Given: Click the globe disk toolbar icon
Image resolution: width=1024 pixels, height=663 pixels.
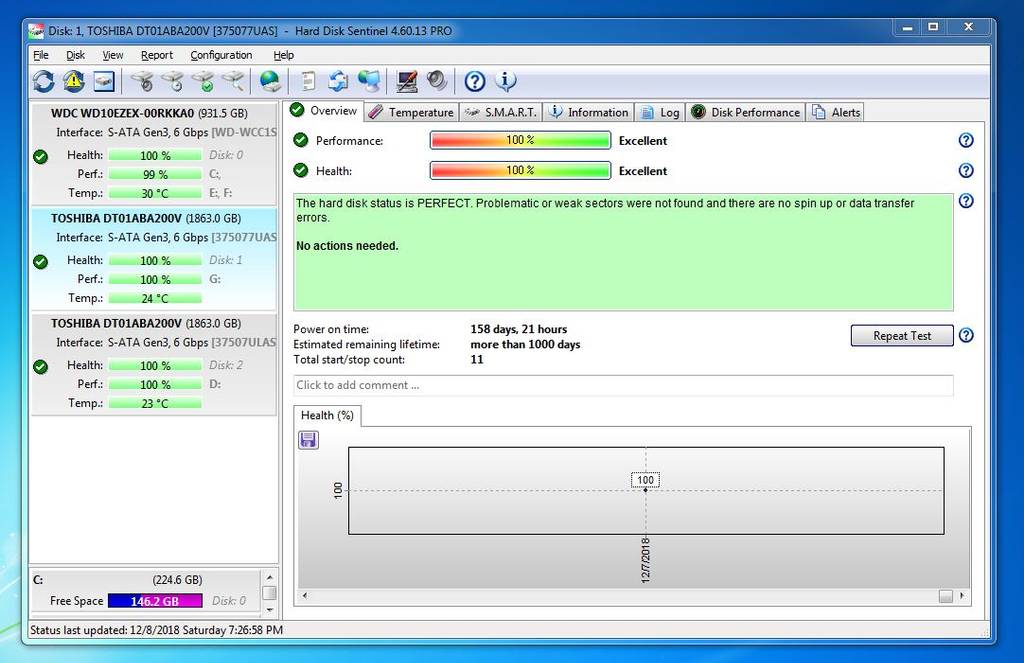Looking at the screenshot, I should (x=270, y=81).
